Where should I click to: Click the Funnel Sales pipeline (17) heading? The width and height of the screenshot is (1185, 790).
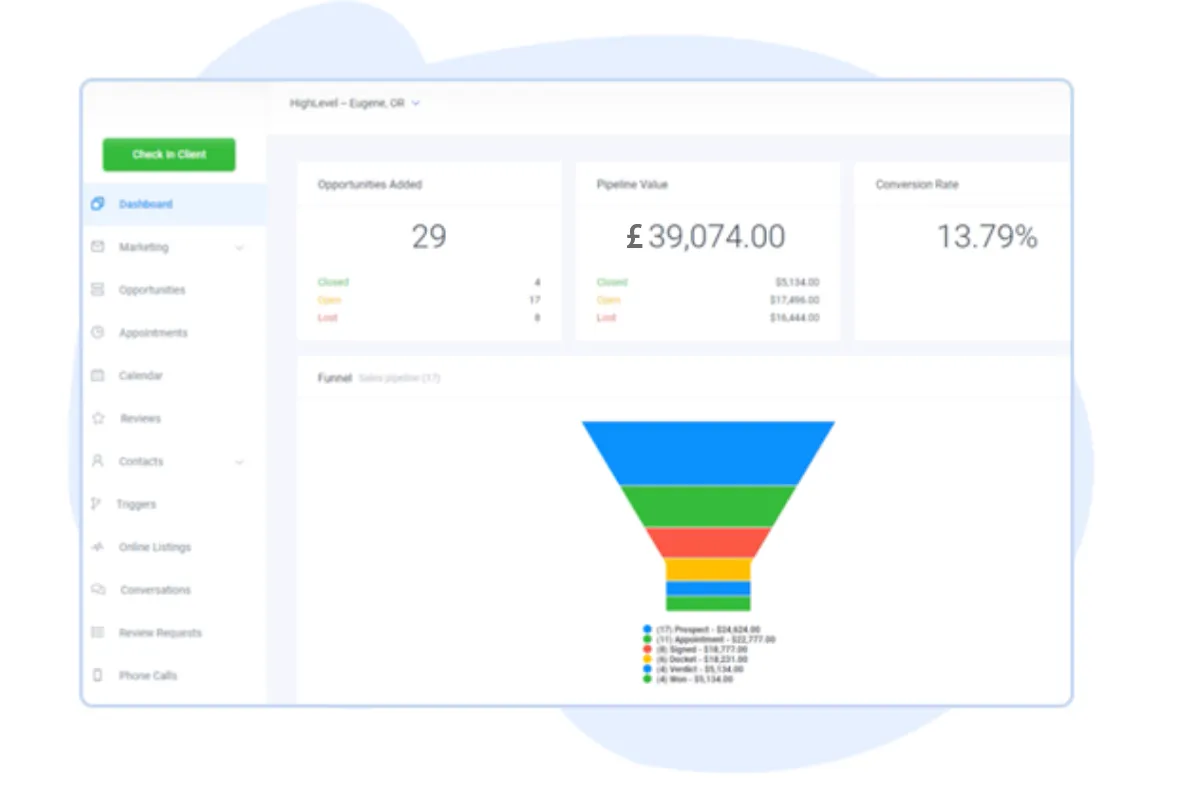pos(379,378)
